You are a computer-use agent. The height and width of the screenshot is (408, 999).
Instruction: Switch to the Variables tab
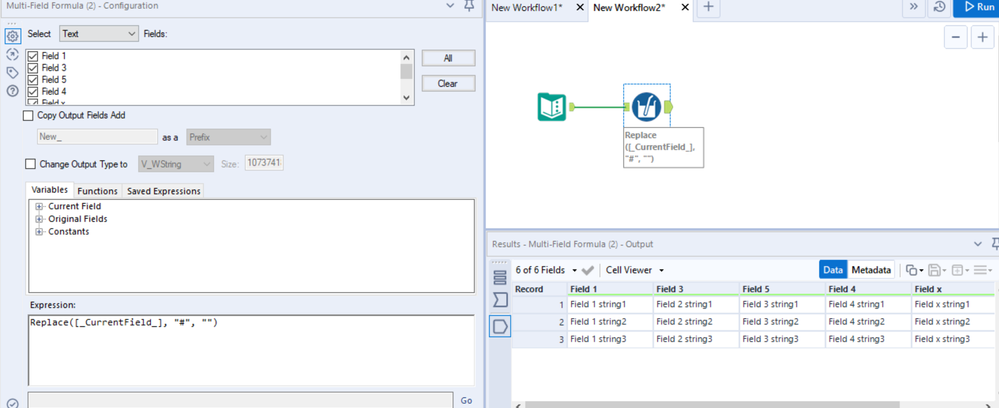pyautogui.click(x=49, y=191)
